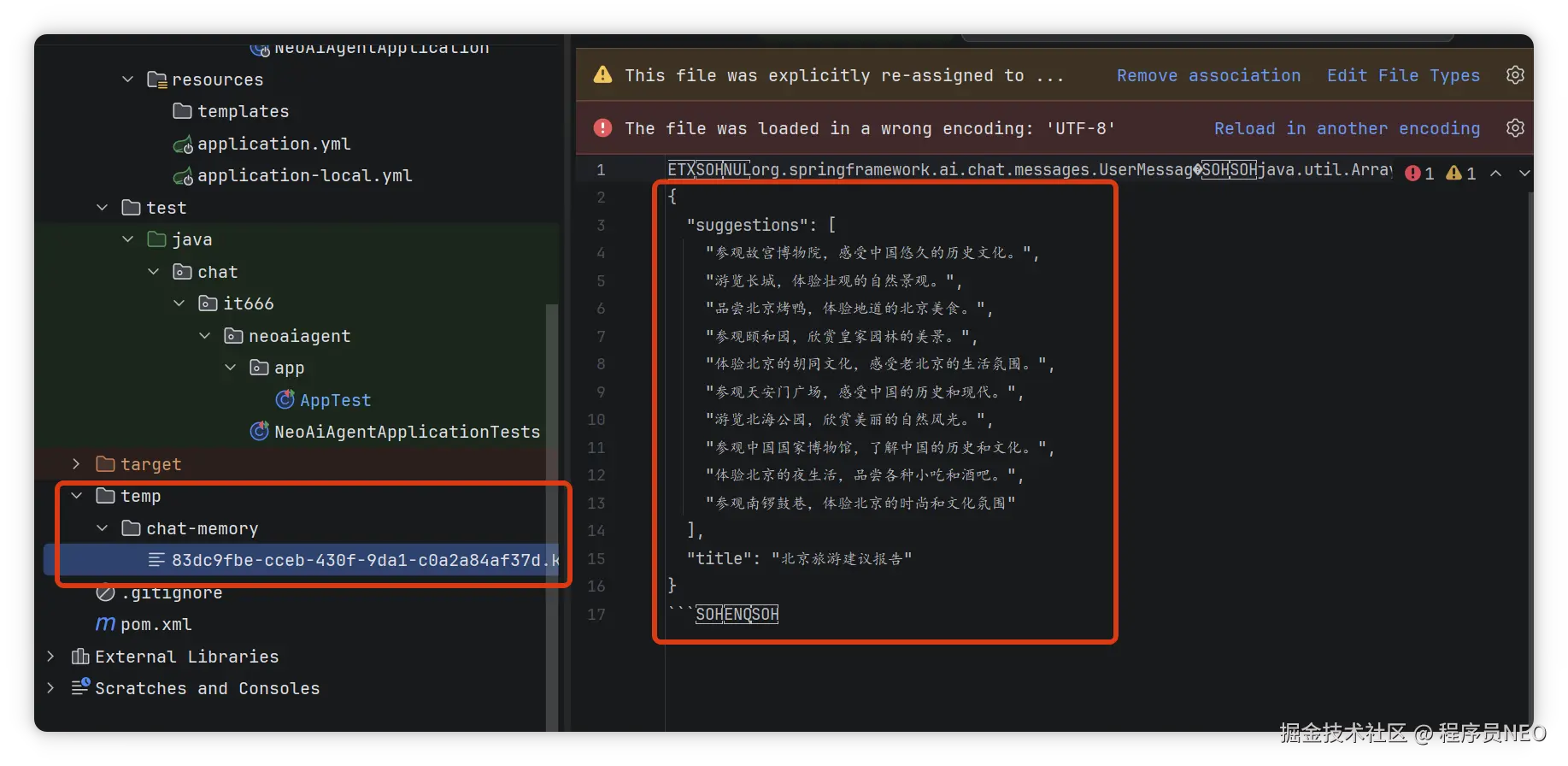Select the 83dc9fbe-cceb-430f kryo file
Screen dimensions: 1568x766
[x=365, y=560]
